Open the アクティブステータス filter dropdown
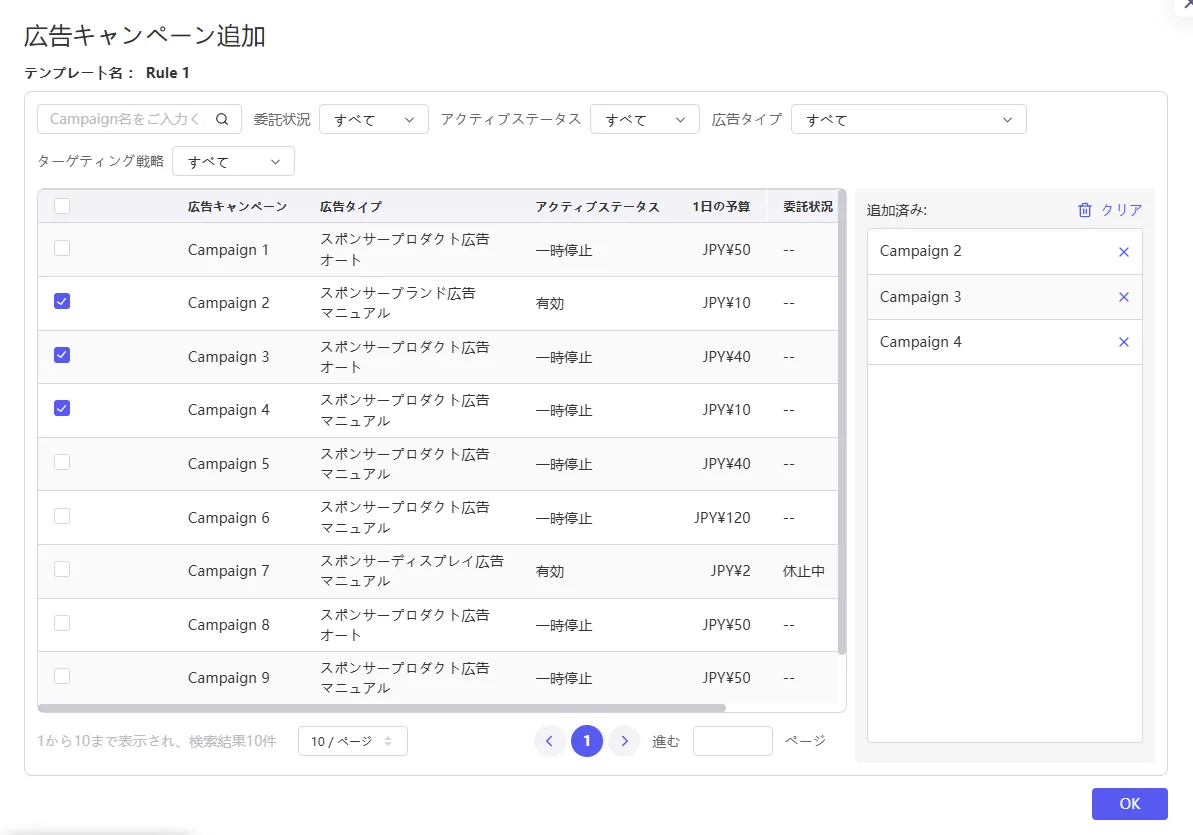Image resolution: width=1193 pixels, height=835 pixels. coord(644,120)
